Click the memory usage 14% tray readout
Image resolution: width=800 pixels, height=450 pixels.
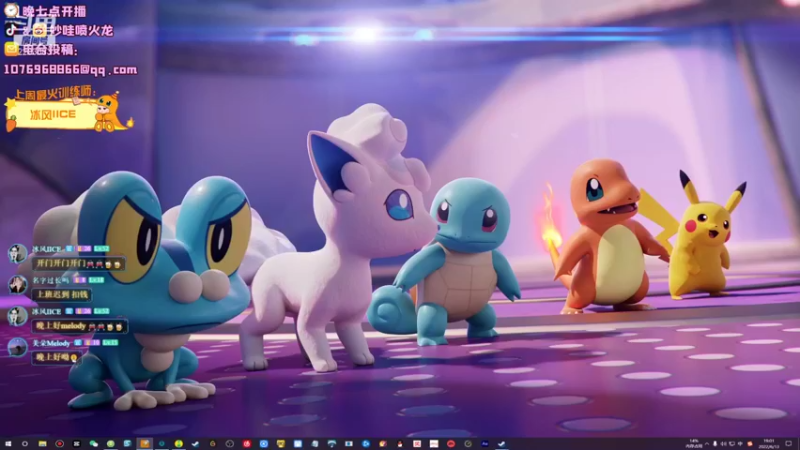point(694,444)
